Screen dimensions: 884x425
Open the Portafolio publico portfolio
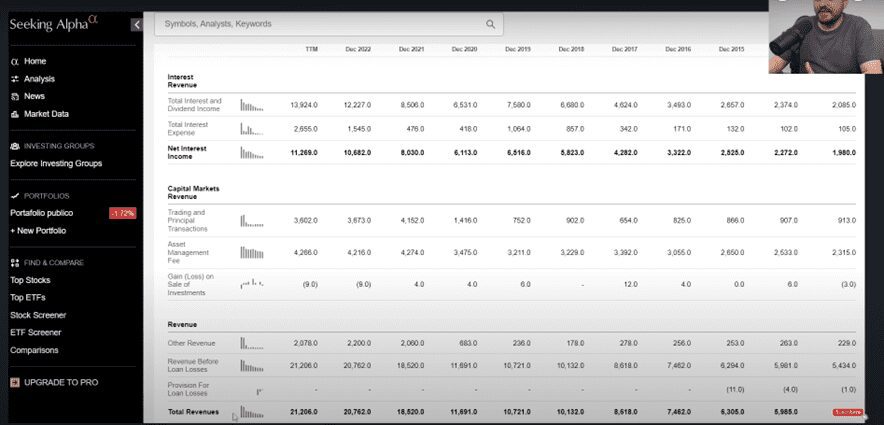42,213
